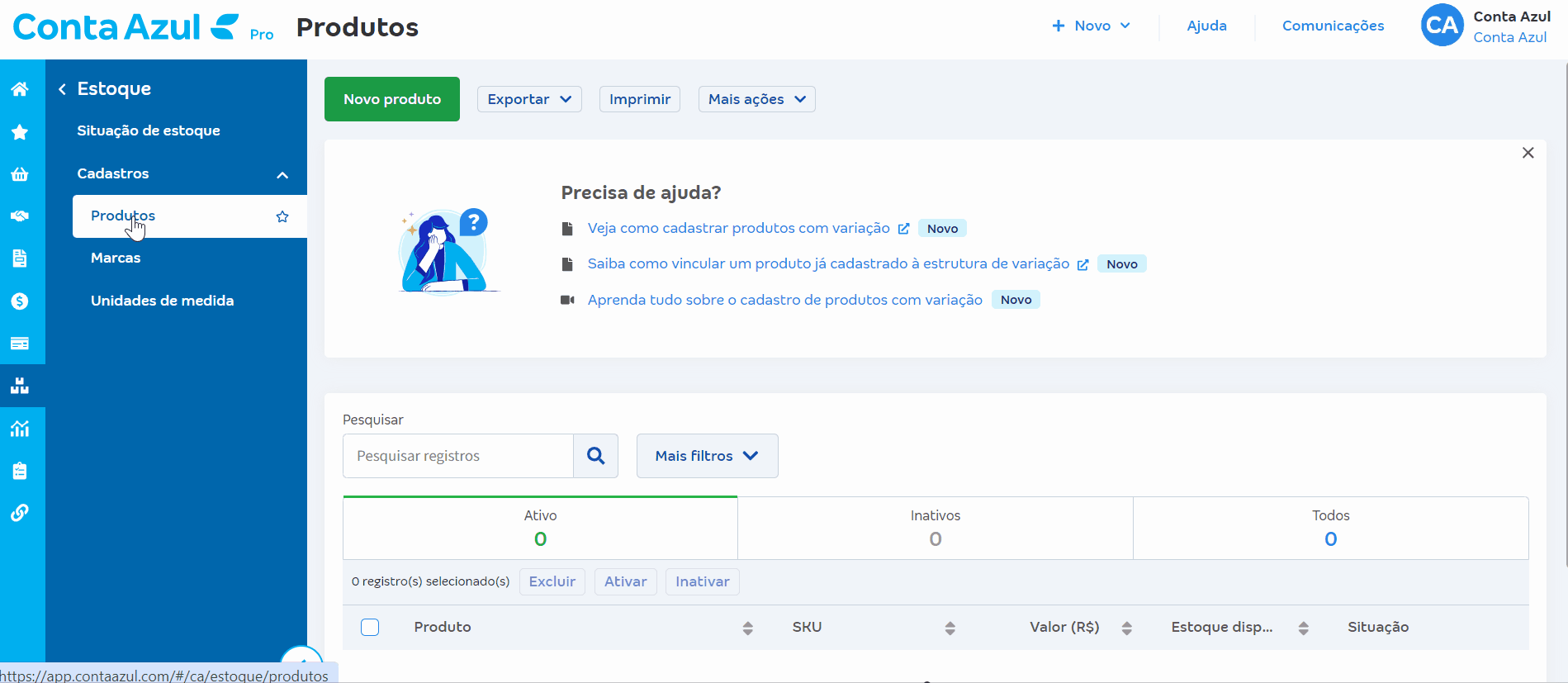Click the Conta Azul account name
Image resolution: width=1568 pixels, height=683 pixels.
pyautogui.click(x=1512, y=17)
